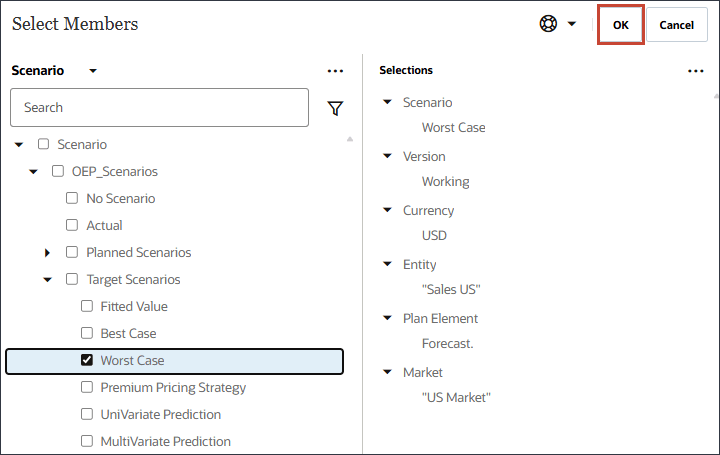Viewport: 720px width, 455px height.
Task: Collapse the OEP_Scenarios tree node
Action: [33, 171]
